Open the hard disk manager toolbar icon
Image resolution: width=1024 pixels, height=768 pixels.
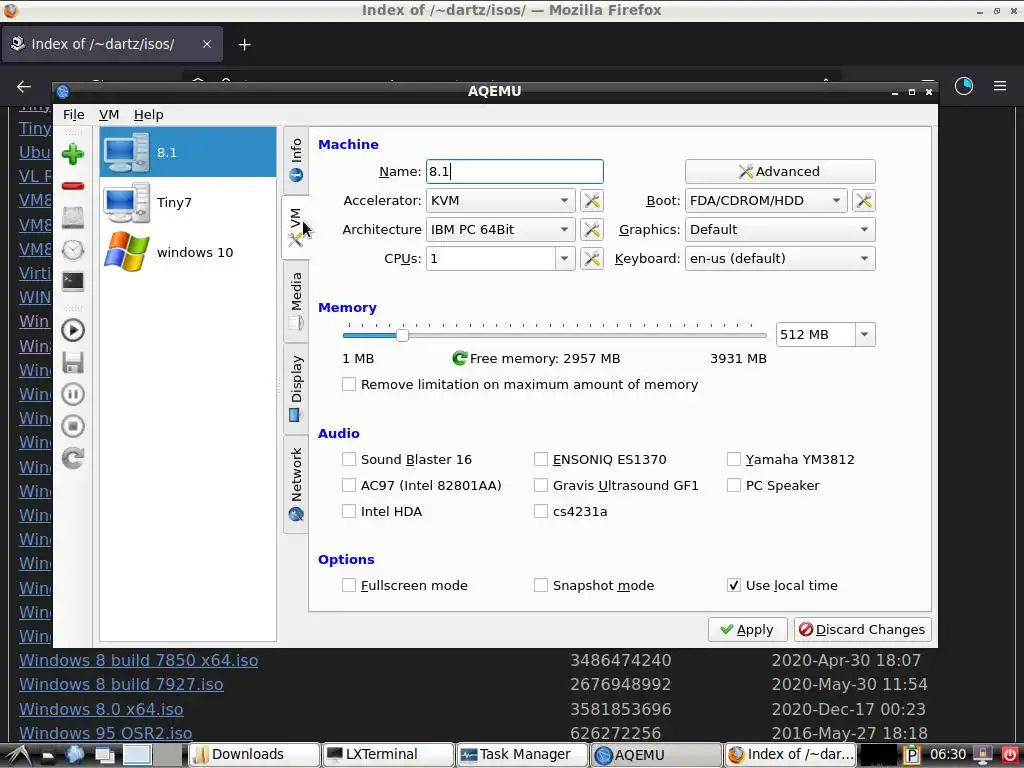pyautogui.click(x=72, y=217)
